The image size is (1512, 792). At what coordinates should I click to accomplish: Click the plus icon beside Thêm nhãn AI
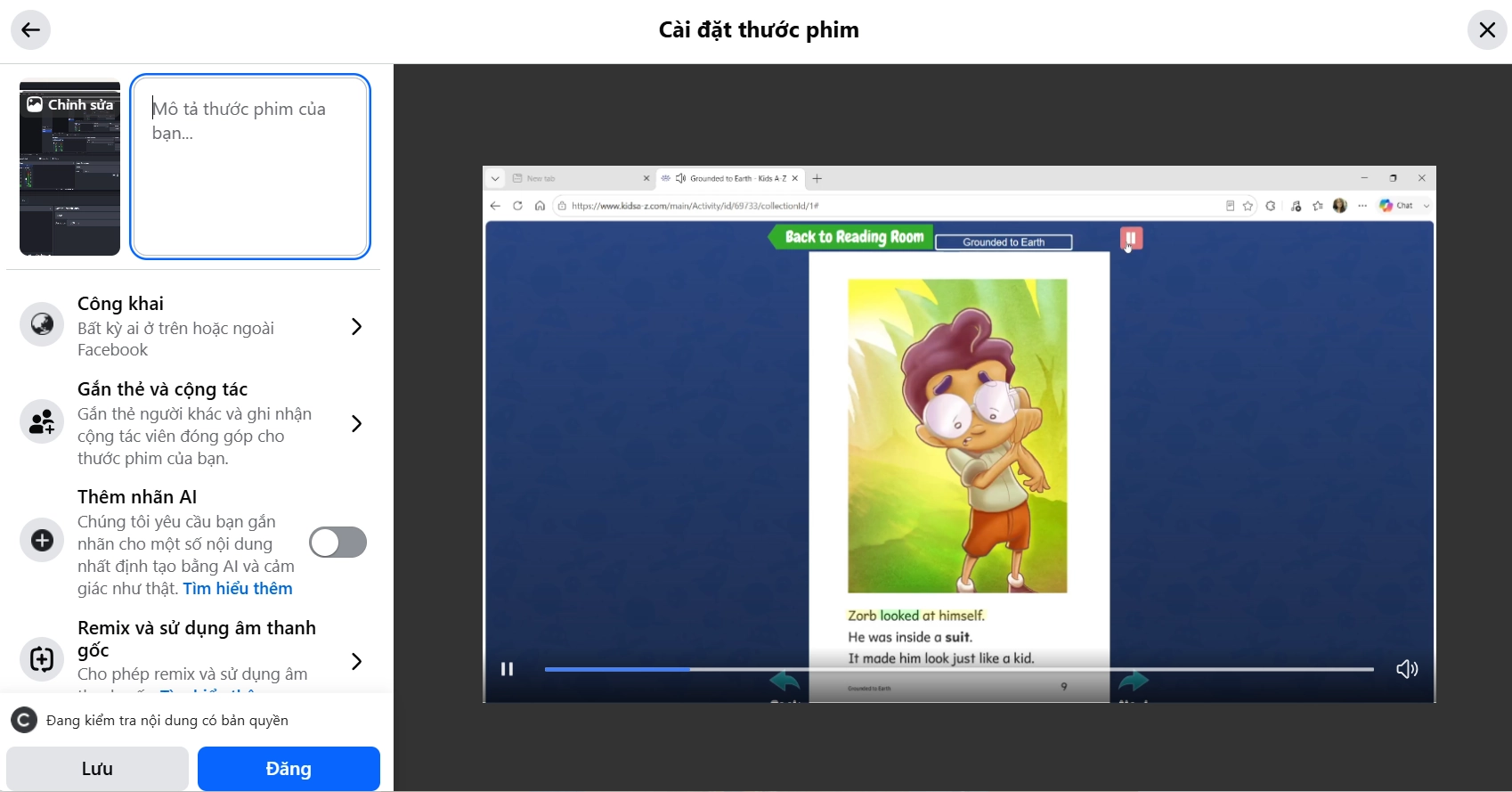click(42, 540)
